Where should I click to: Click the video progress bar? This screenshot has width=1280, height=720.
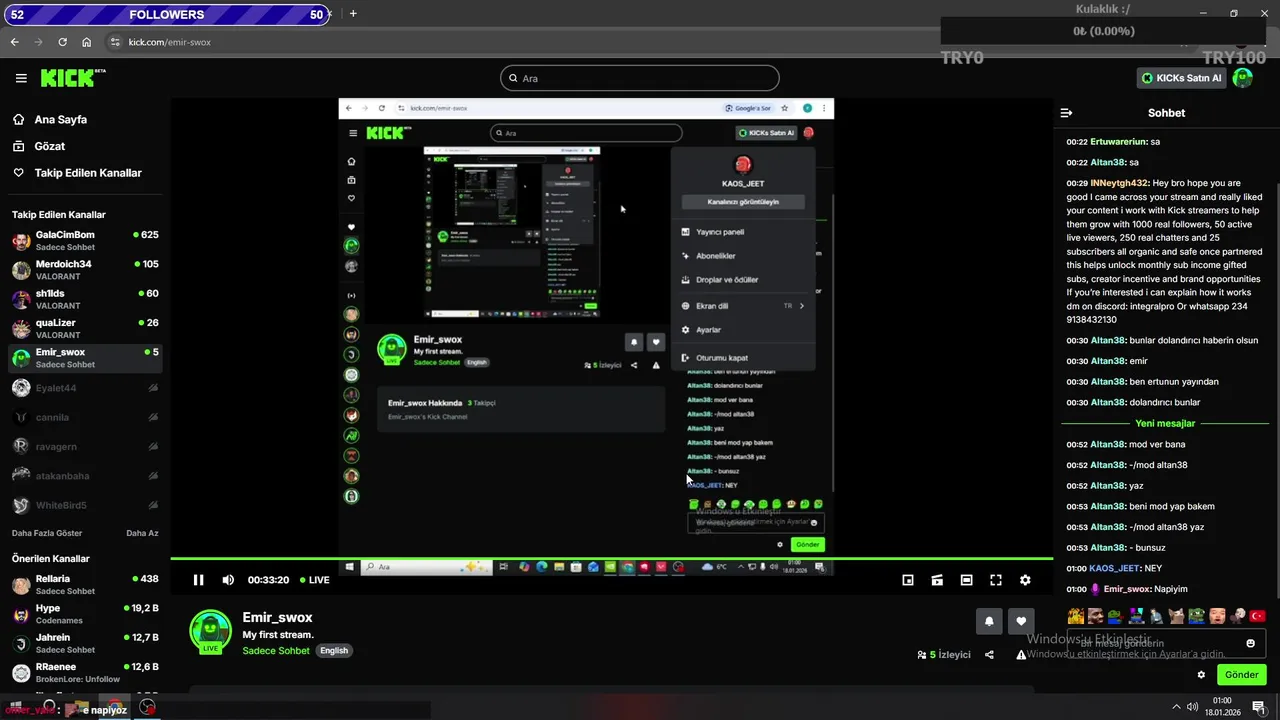tap(612, 559)
